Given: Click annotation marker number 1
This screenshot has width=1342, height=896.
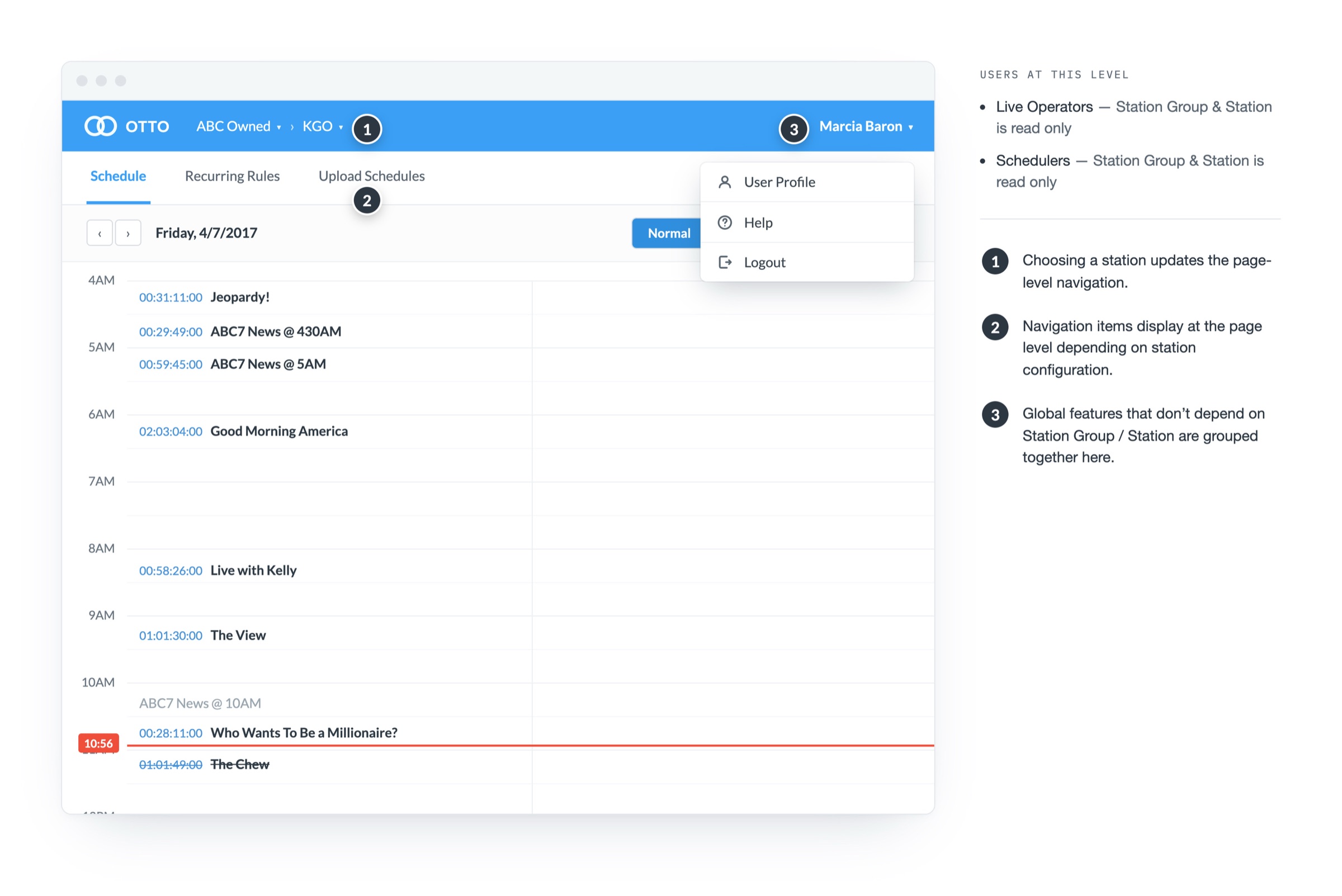Looking at the screenshot, I should pyautogui.click(x=367, y=129).
